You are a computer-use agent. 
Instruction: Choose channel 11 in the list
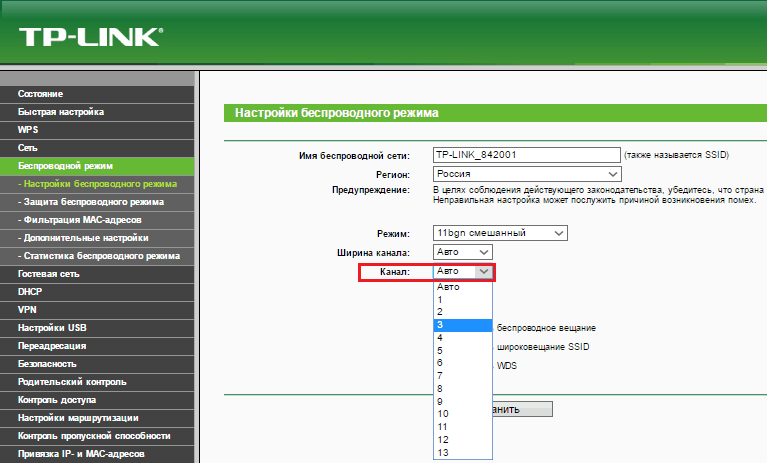click(x=463, y=427)
